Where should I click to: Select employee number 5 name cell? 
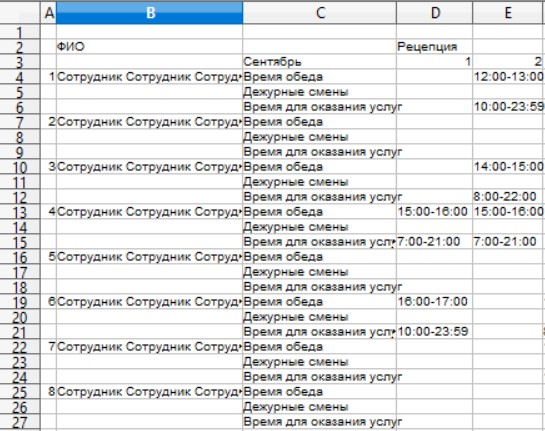(x=149, y=257)
